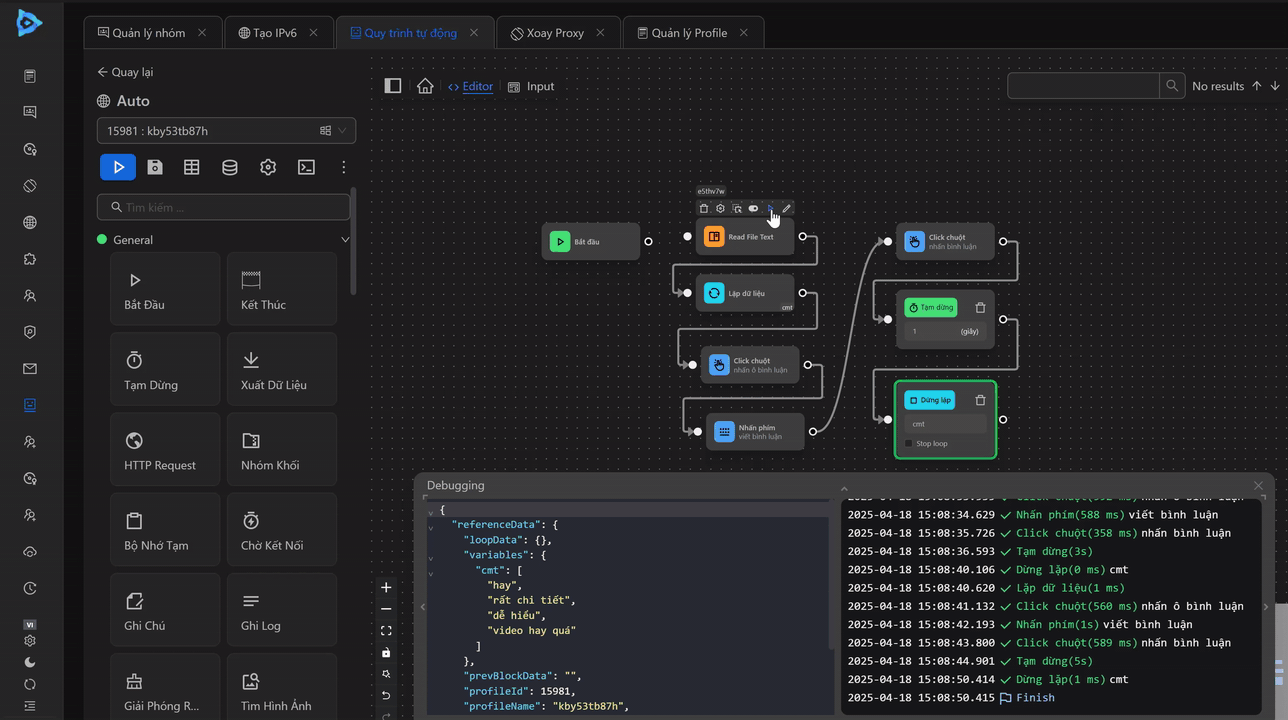Image resolution: width=1288 pixels, height=720 pixels.
Task: Toggle the canvas lock icon
Action: 386,653
